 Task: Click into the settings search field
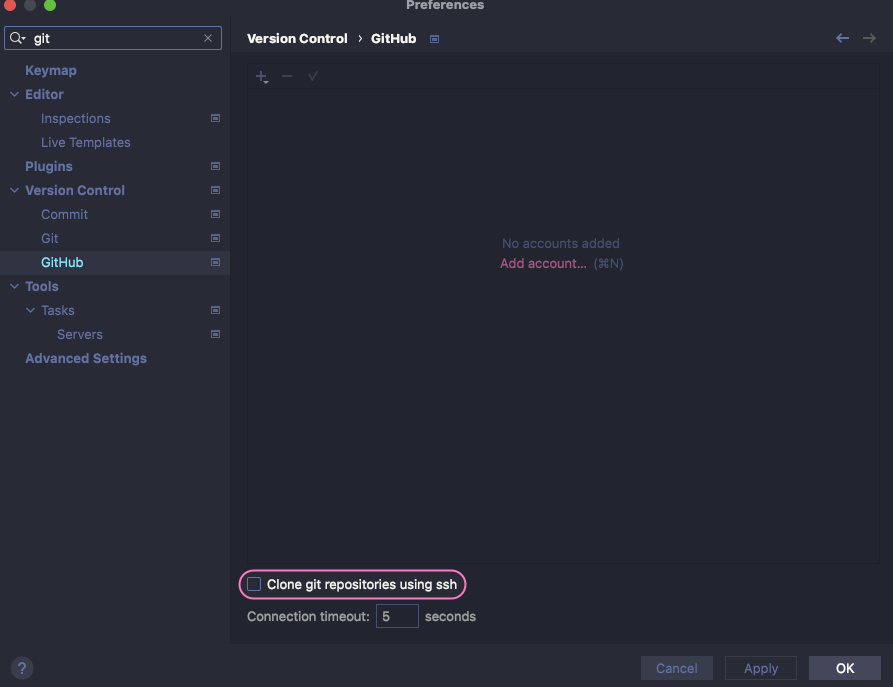[x=113, y=38]
